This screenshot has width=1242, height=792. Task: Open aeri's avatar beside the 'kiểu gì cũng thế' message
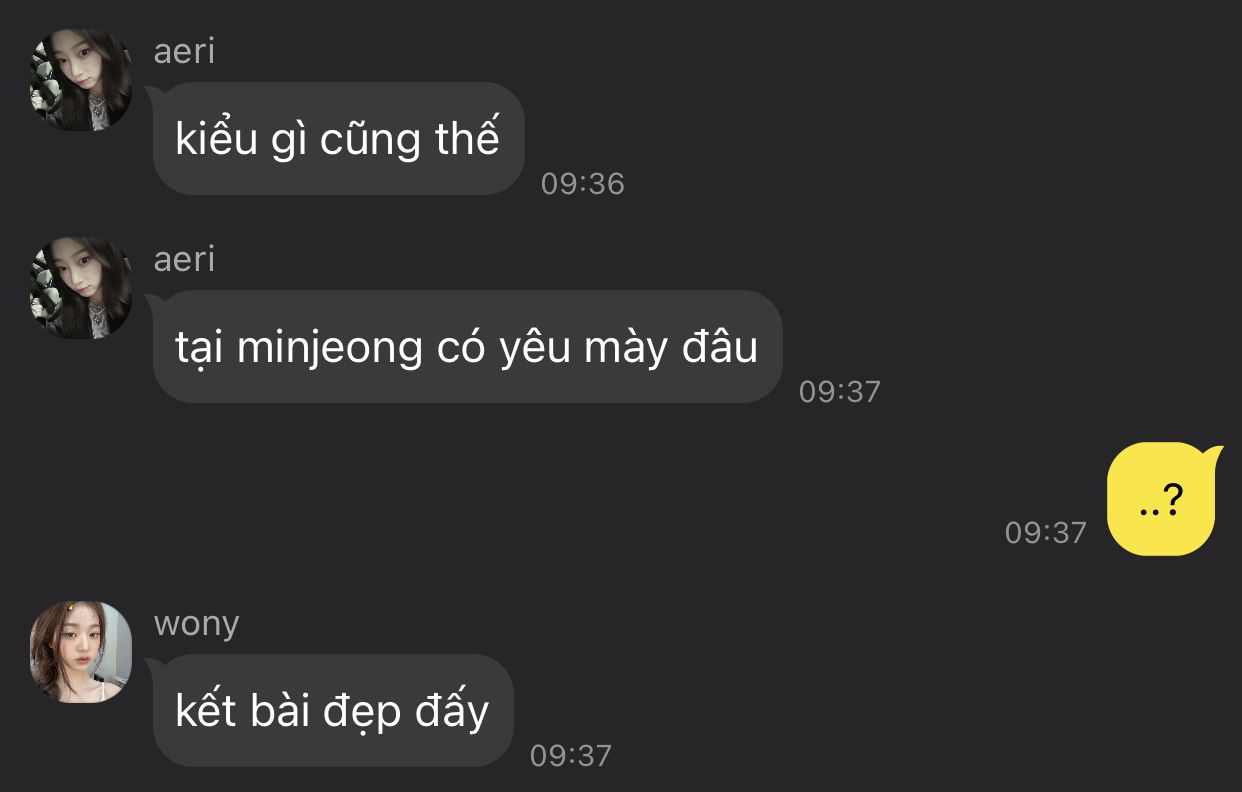coord(81,79)
